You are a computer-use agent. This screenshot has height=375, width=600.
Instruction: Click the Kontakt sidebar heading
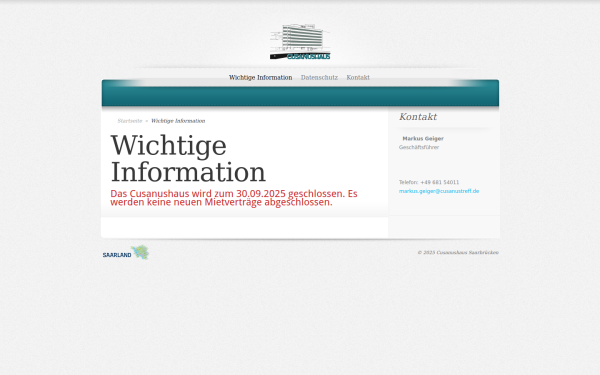(418, 117)
